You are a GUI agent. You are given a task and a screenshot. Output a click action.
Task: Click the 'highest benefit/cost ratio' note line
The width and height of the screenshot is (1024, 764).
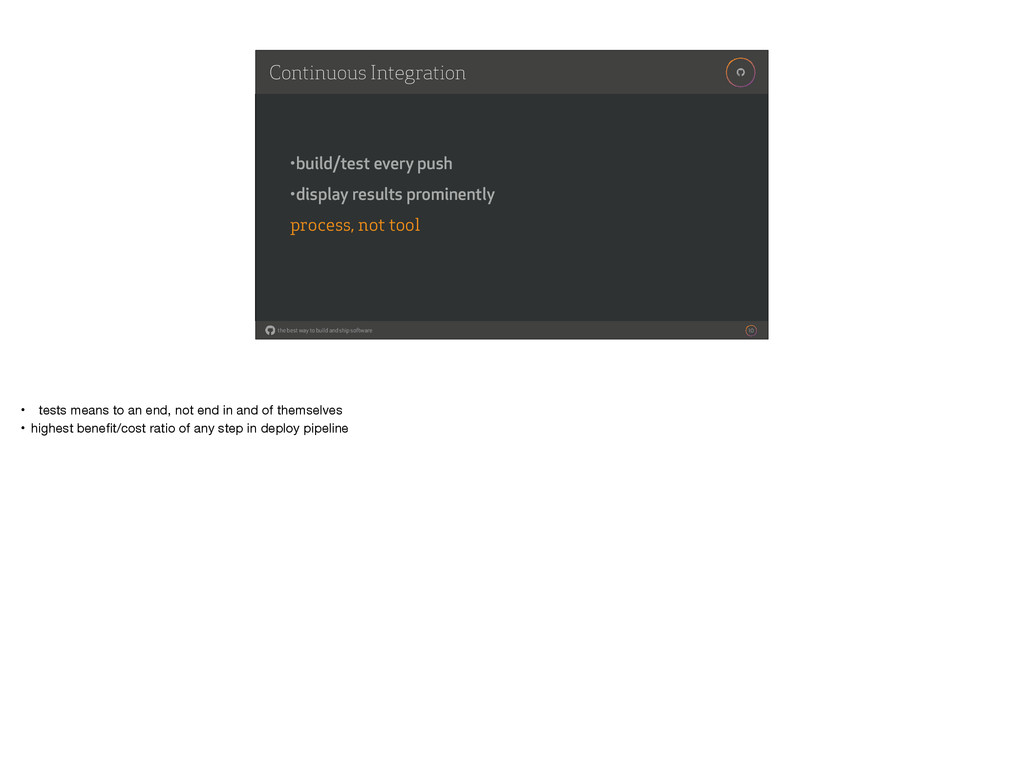point(189,428)
